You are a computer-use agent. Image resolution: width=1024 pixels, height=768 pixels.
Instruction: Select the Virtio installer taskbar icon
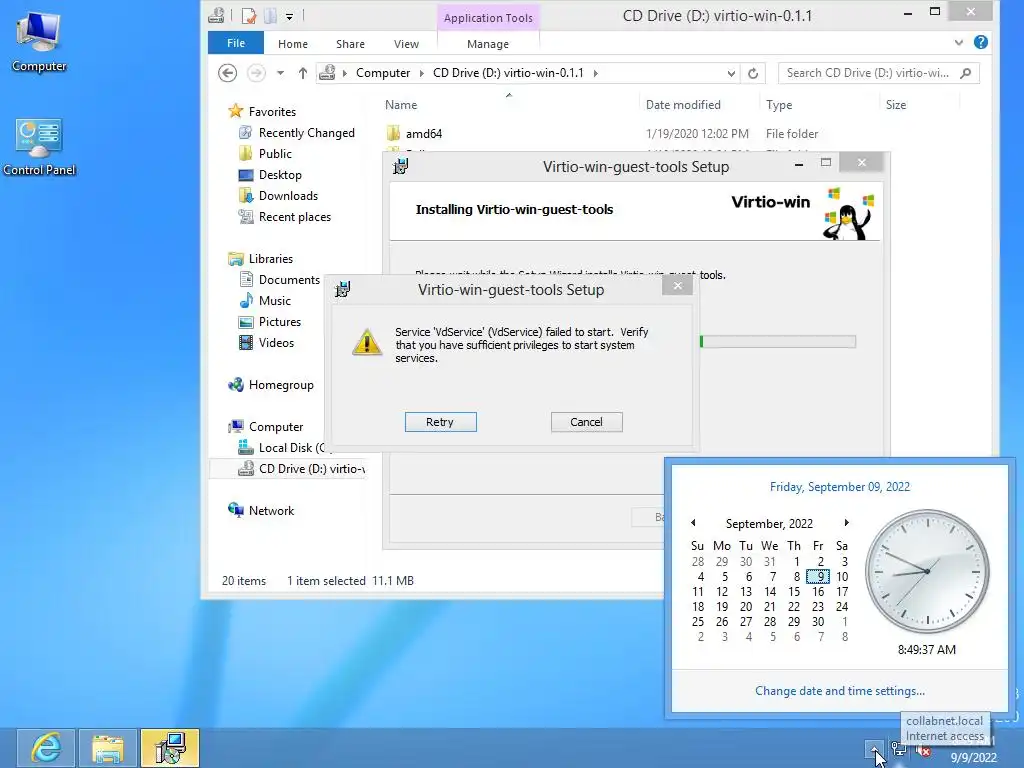click(x=170, y=748)
